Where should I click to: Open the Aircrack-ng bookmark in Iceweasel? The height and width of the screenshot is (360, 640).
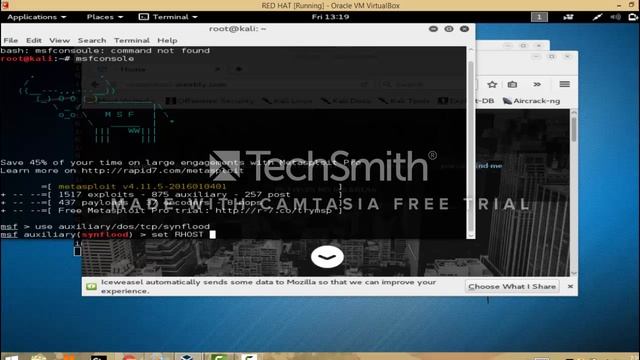click(x=531, y=101)
